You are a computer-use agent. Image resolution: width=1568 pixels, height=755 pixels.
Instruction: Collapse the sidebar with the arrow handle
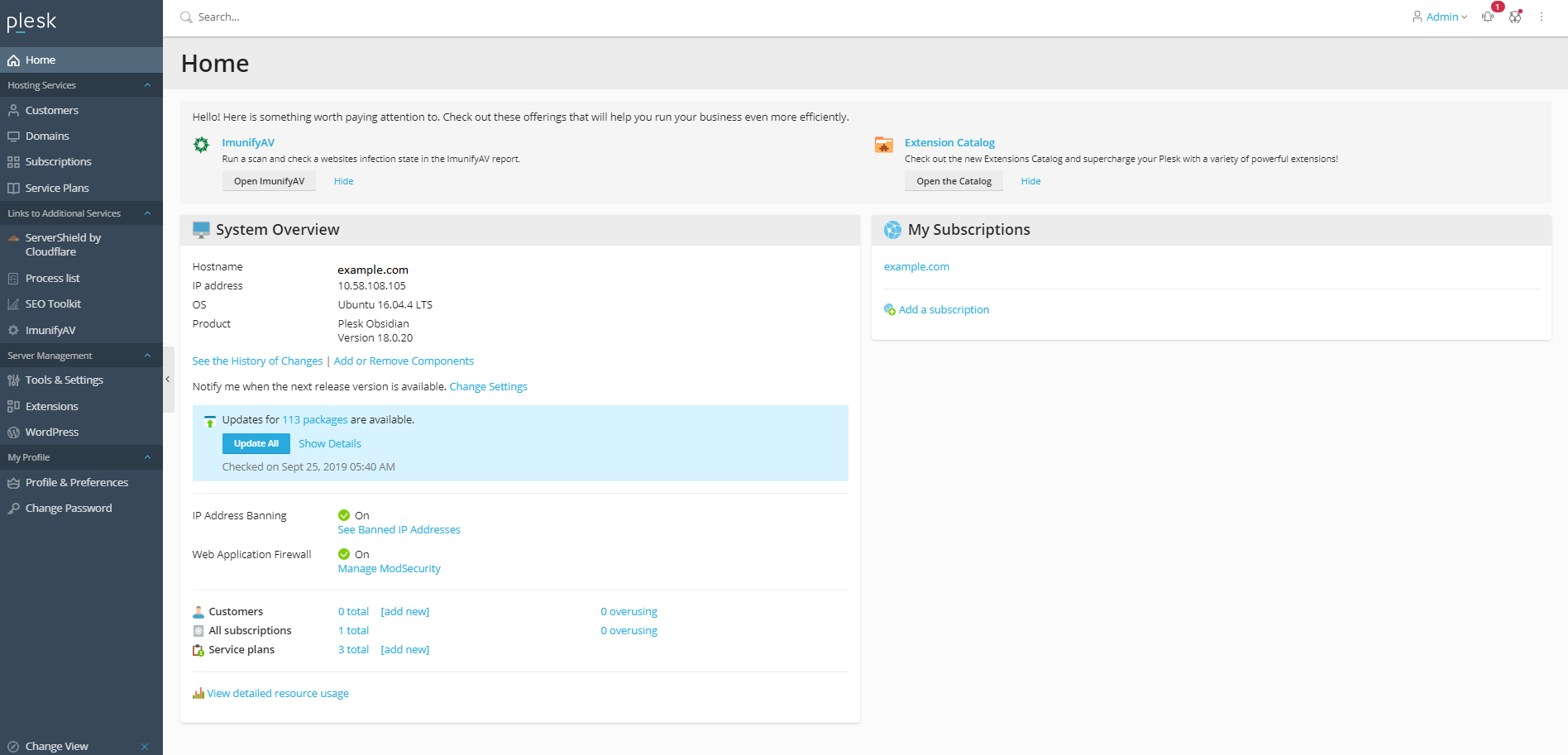(168, 380)
